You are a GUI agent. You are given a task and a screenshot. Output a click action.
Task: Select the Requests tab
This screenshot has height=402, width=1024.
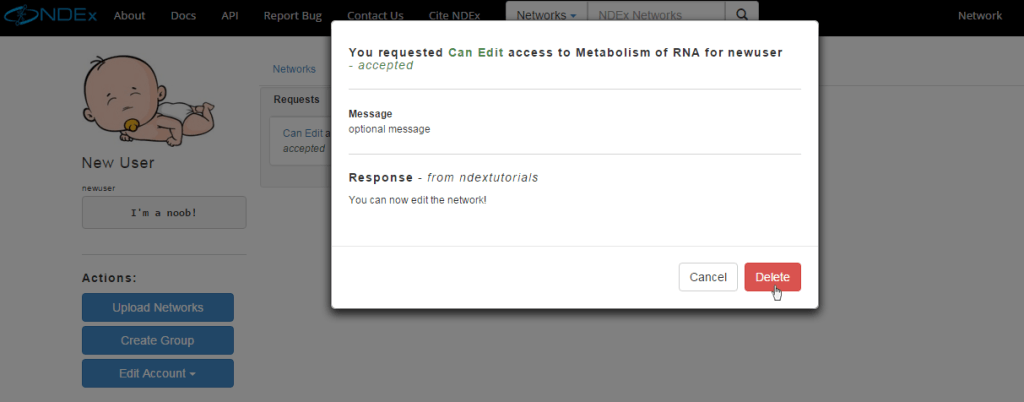pyautogui.click(x=296, y=100)
